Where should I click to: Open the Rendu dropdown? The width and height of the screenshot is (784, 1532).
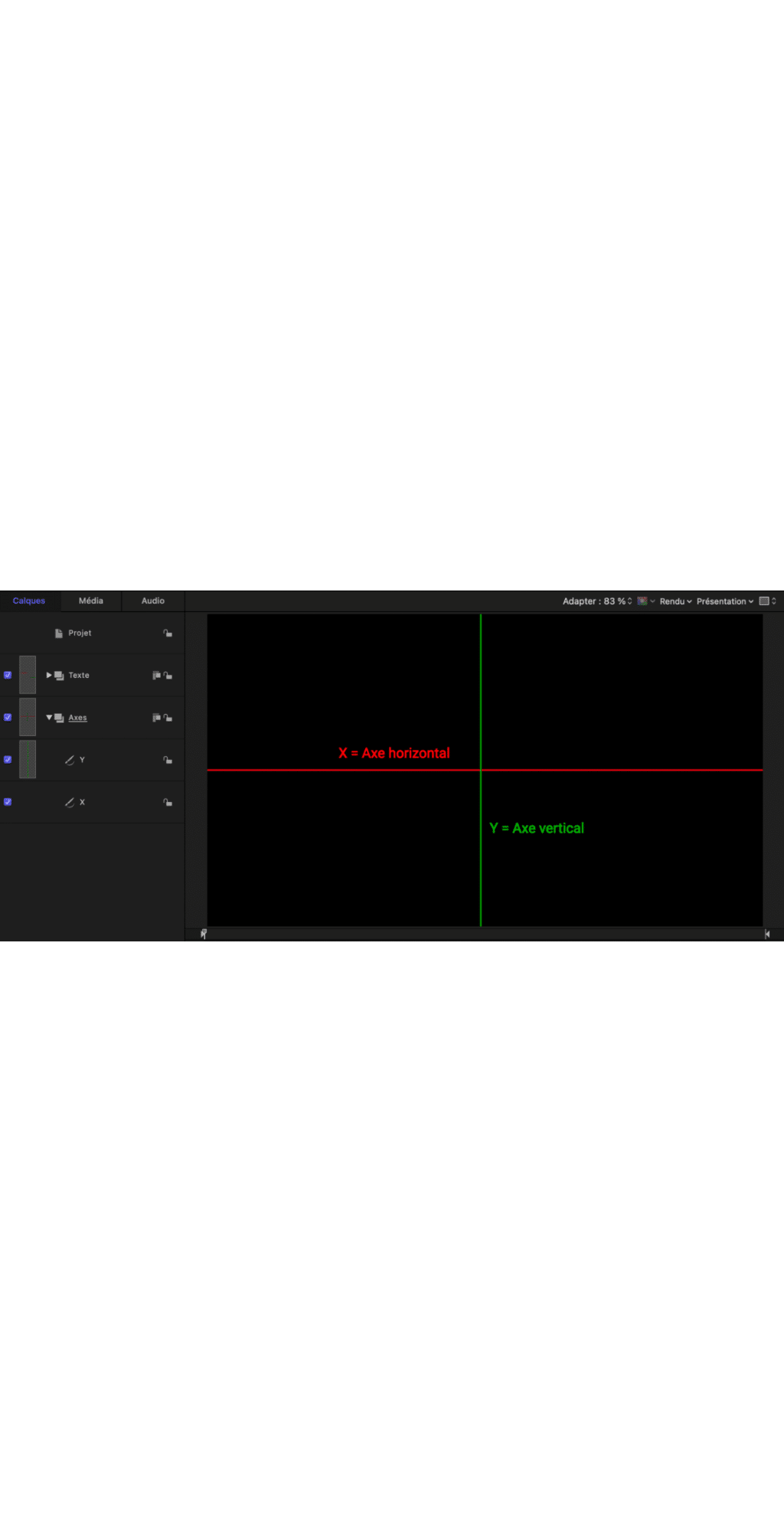pos(675,601)
